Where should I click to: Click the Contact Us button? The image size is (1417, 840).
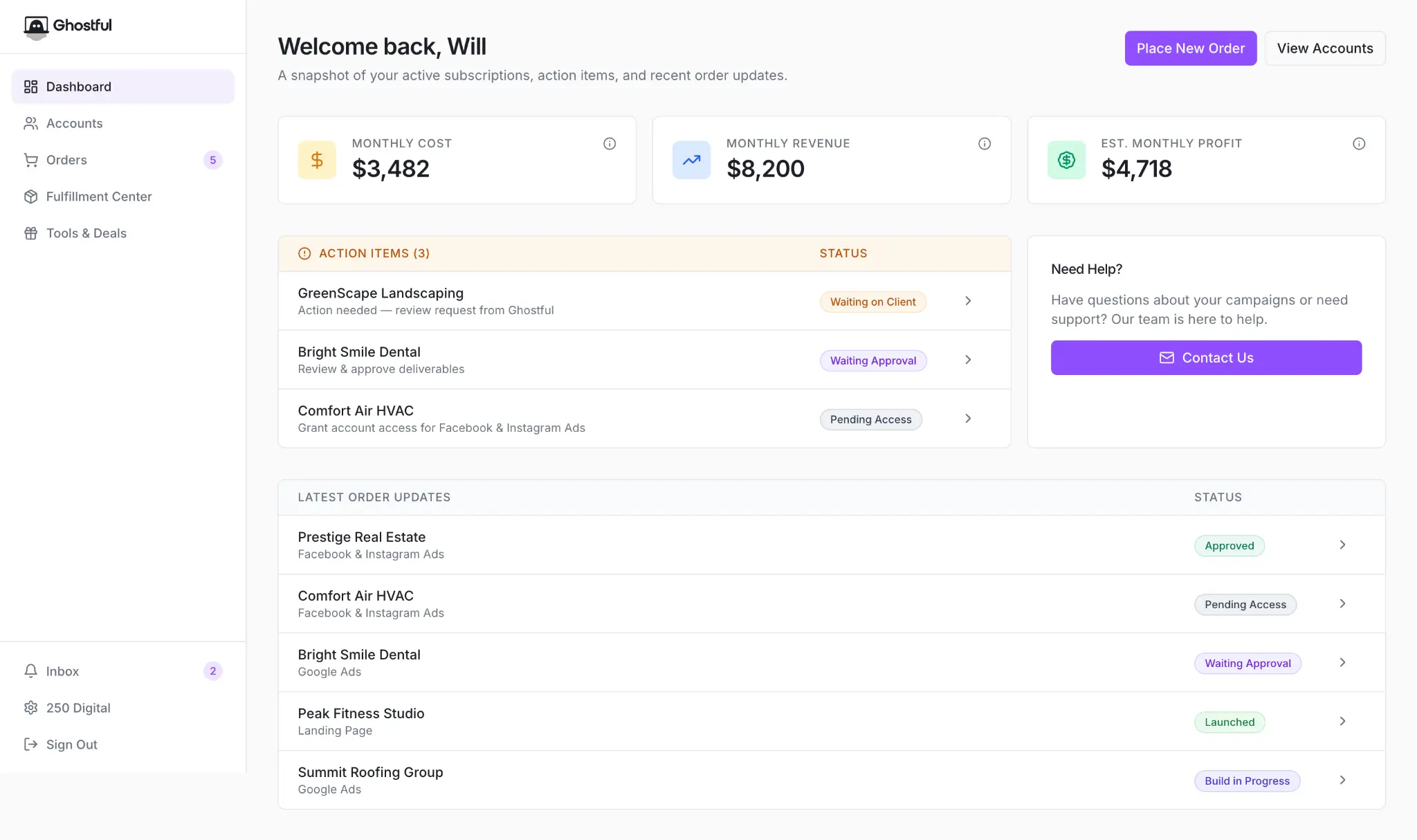point(1206,358)
